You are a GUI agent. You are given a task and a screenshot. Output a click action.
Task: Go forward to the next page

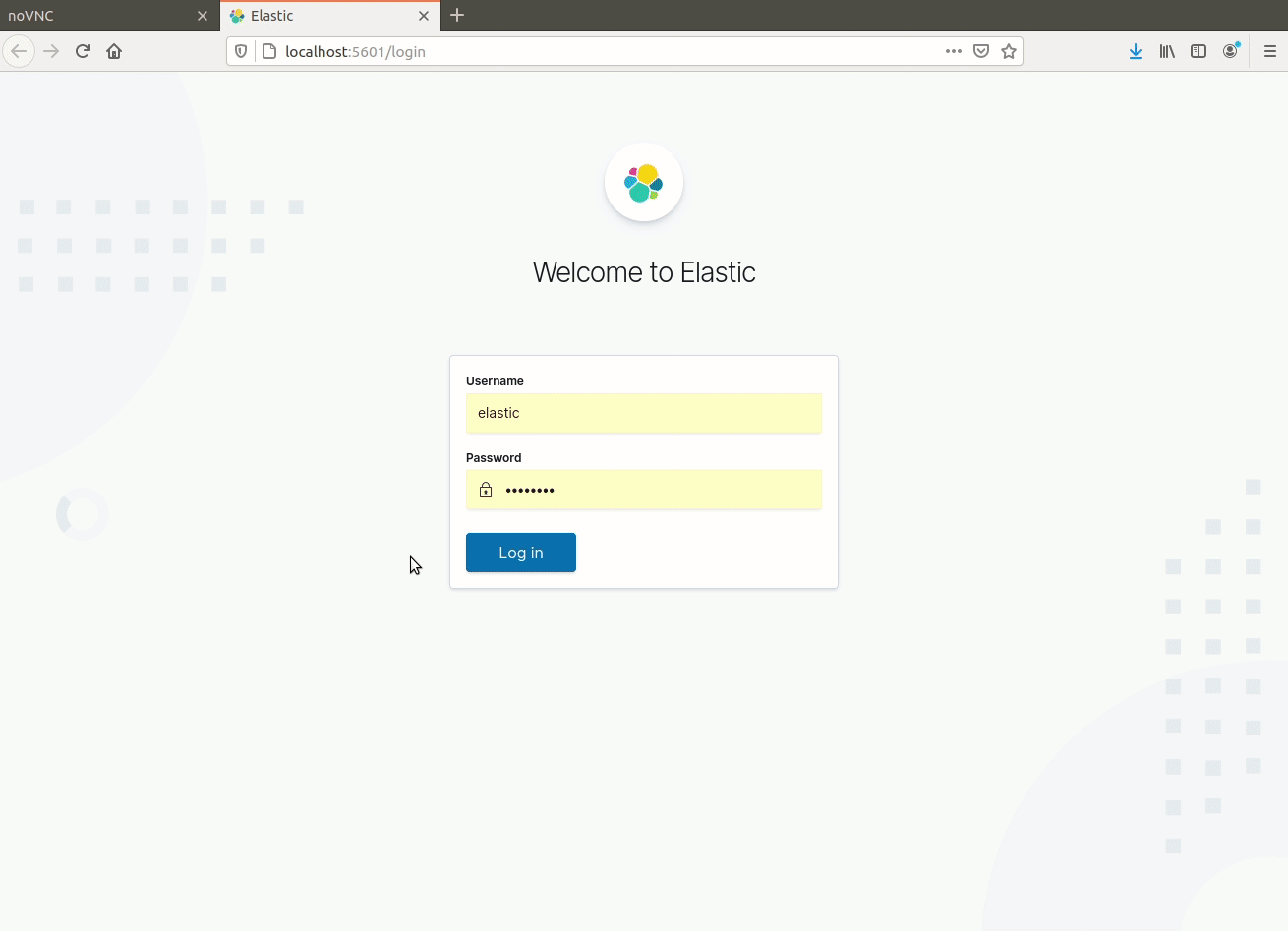(x=51, y=51)
